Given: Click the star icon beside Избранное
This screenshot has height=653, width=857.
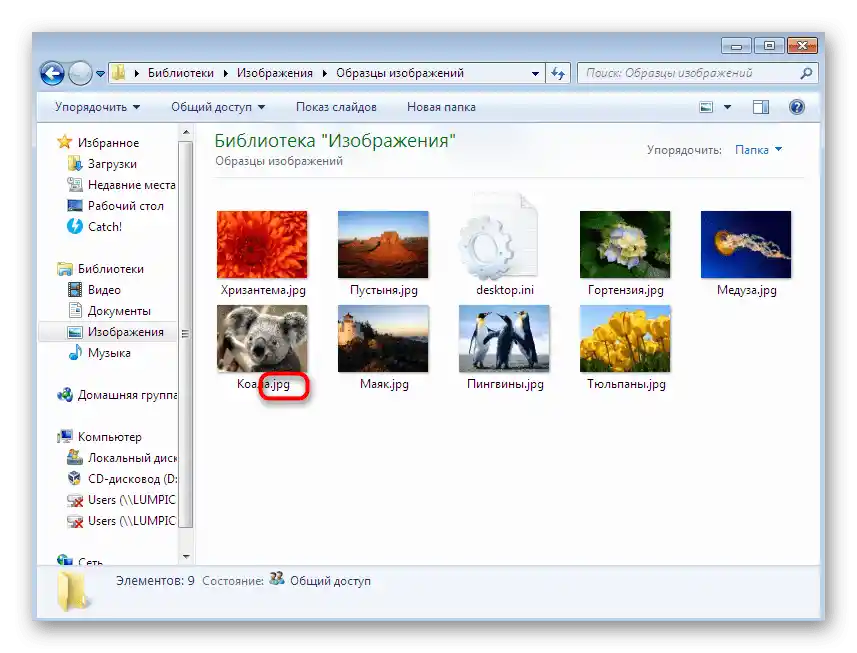Looking at the screenshot, I should pos(64,142).
